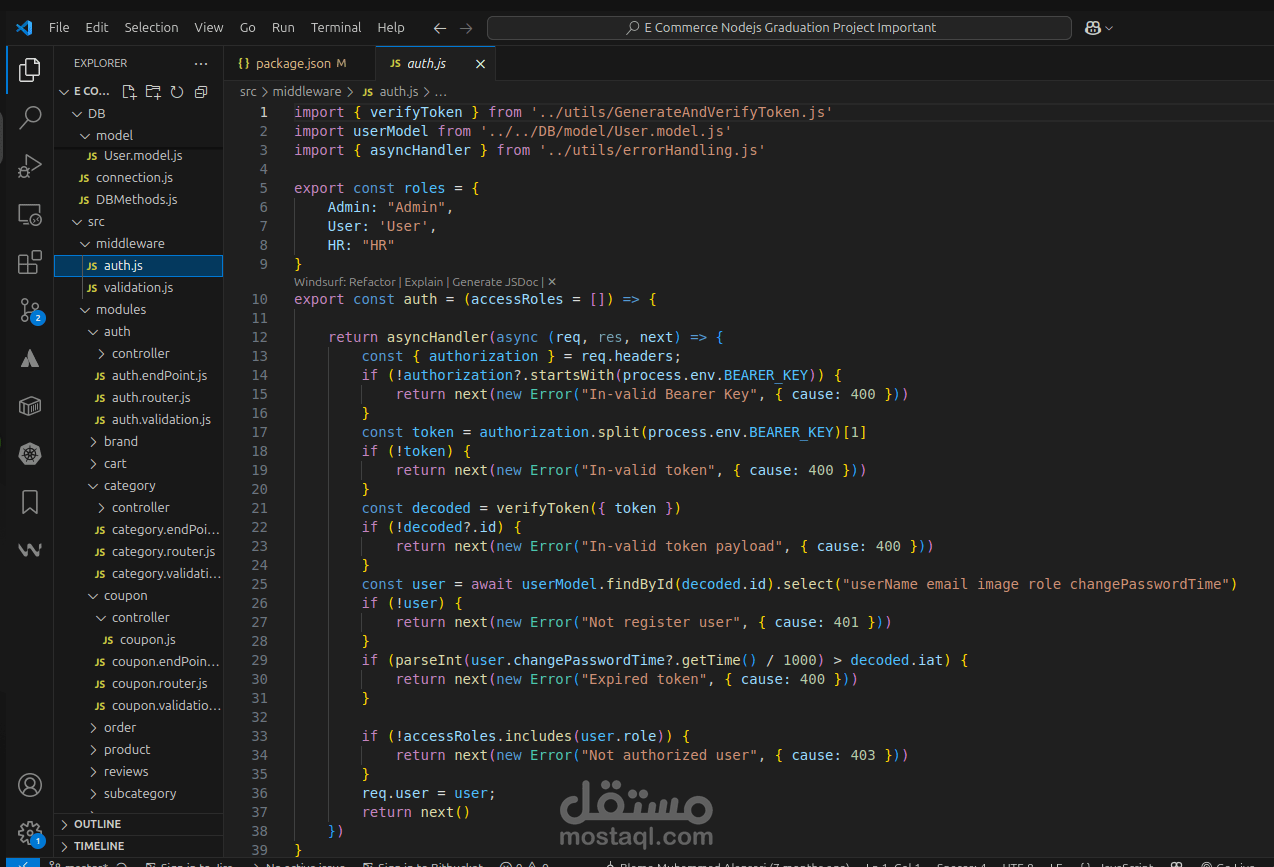This screenshot has height=867, width=1274.
Task: Open the Help menu
Action: [x=391, y=27]
